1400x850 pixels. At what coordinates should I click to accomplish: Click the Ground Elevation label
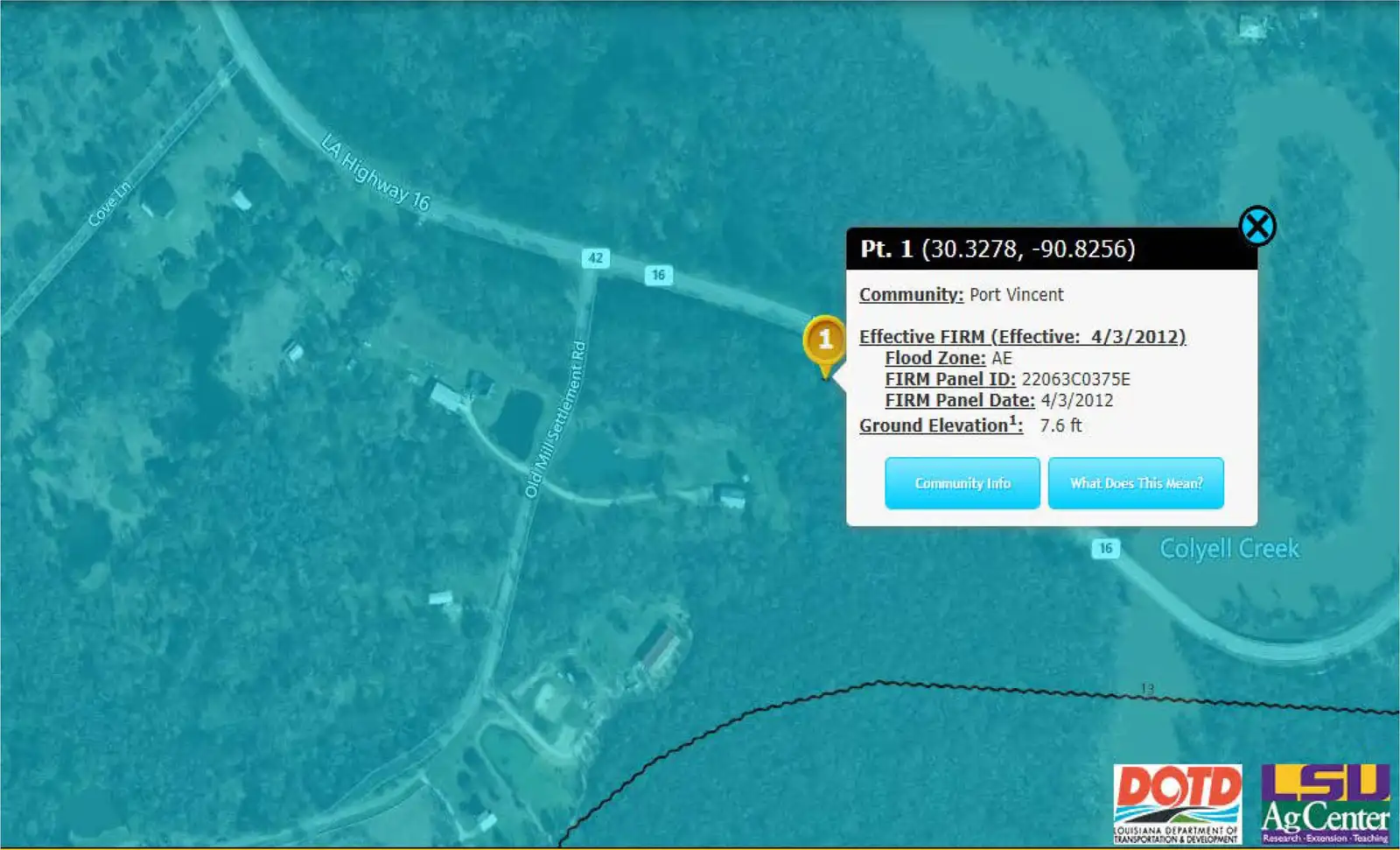coord(941,425)
